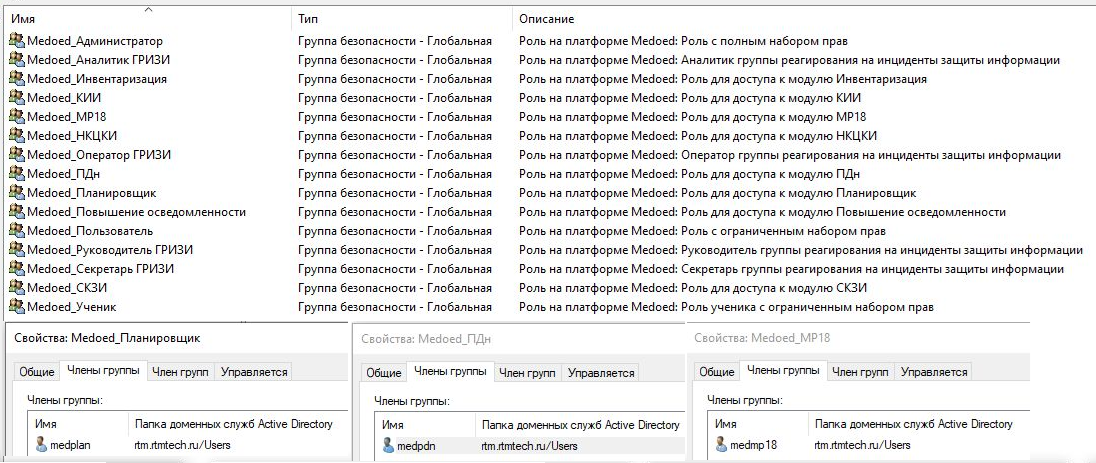The image size is (1096, 463).
Task: Open Член групп tab in Medoed_ПДн properties
Action: tap(528, 373)
